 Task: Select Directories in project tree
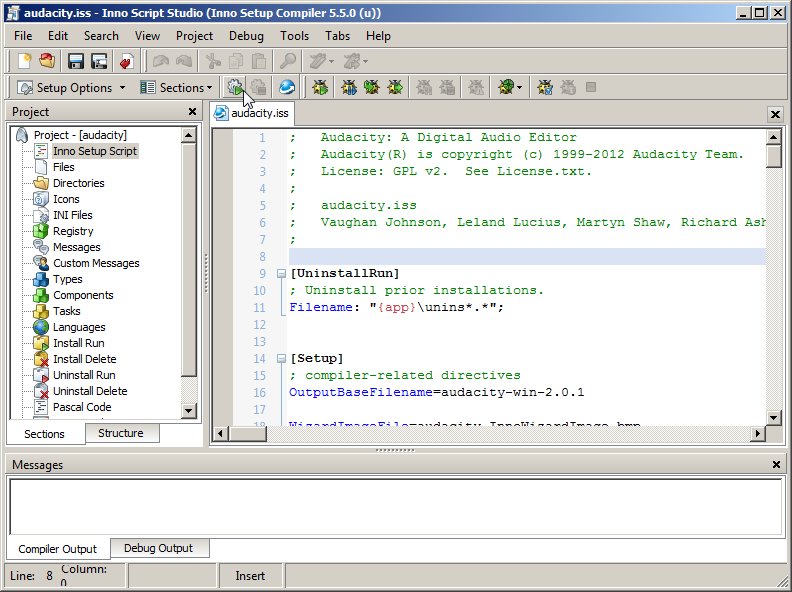point(79,183)
